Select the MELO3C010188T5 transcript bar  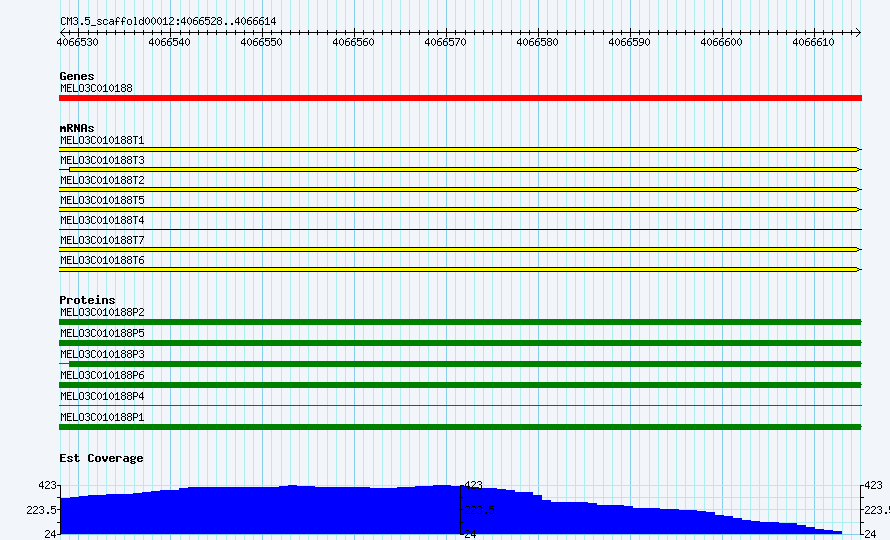click(460, 210)
